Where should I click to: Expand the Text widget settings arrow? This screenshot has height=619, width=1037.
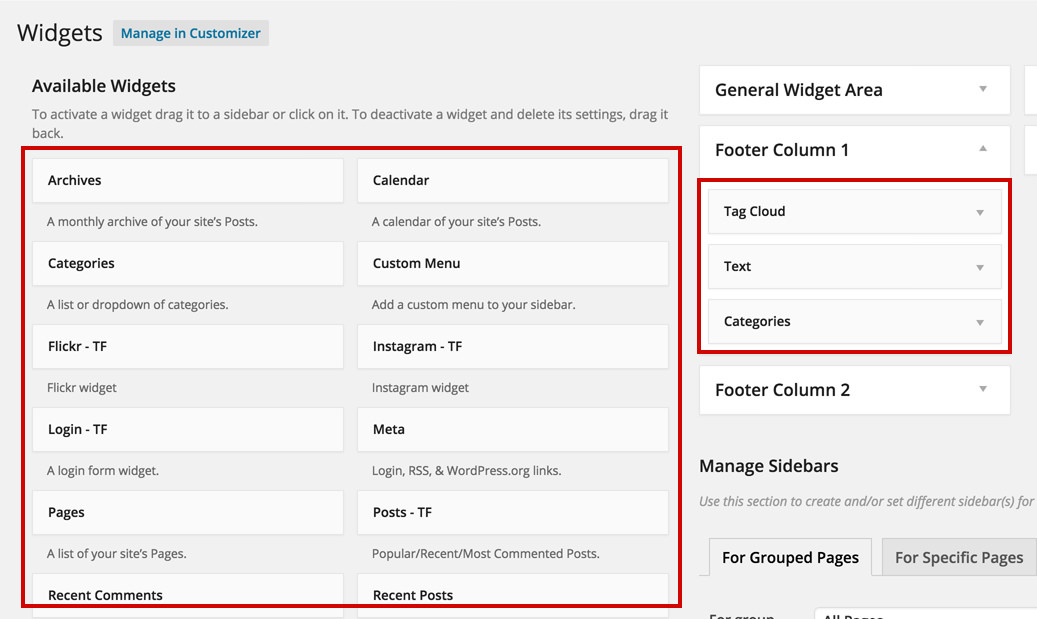click(980, 267)
